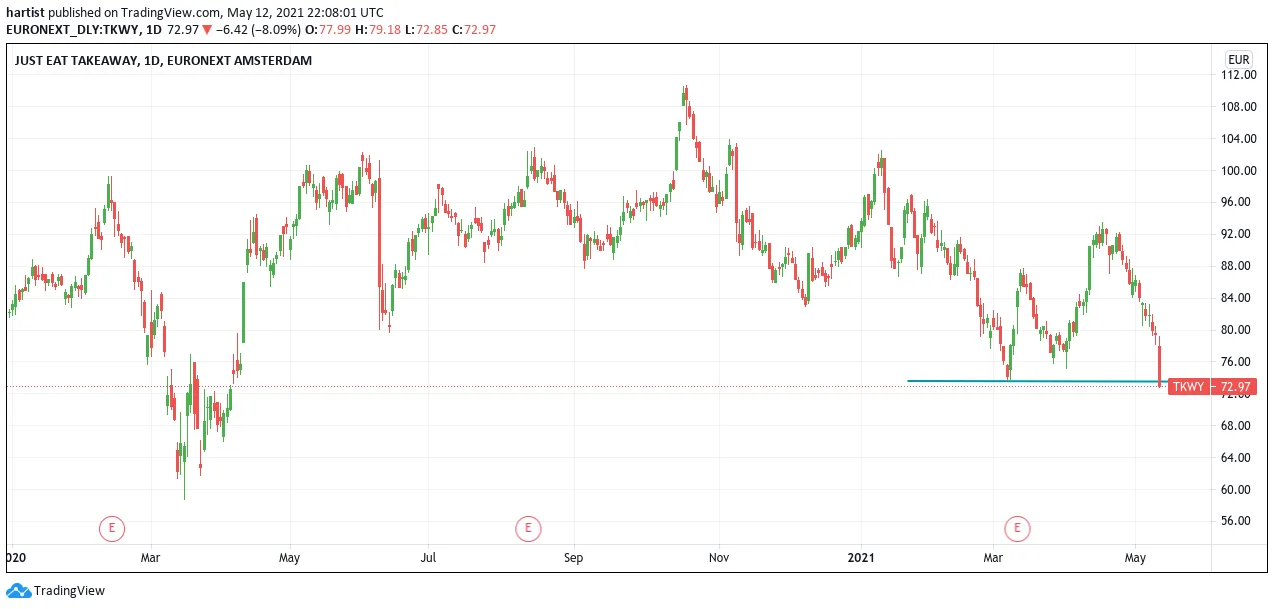This screenshot has width=1274, height=609.
Task: Click the red TKWY price tag
Action: pyautogui.click(x=1188, y=387)
